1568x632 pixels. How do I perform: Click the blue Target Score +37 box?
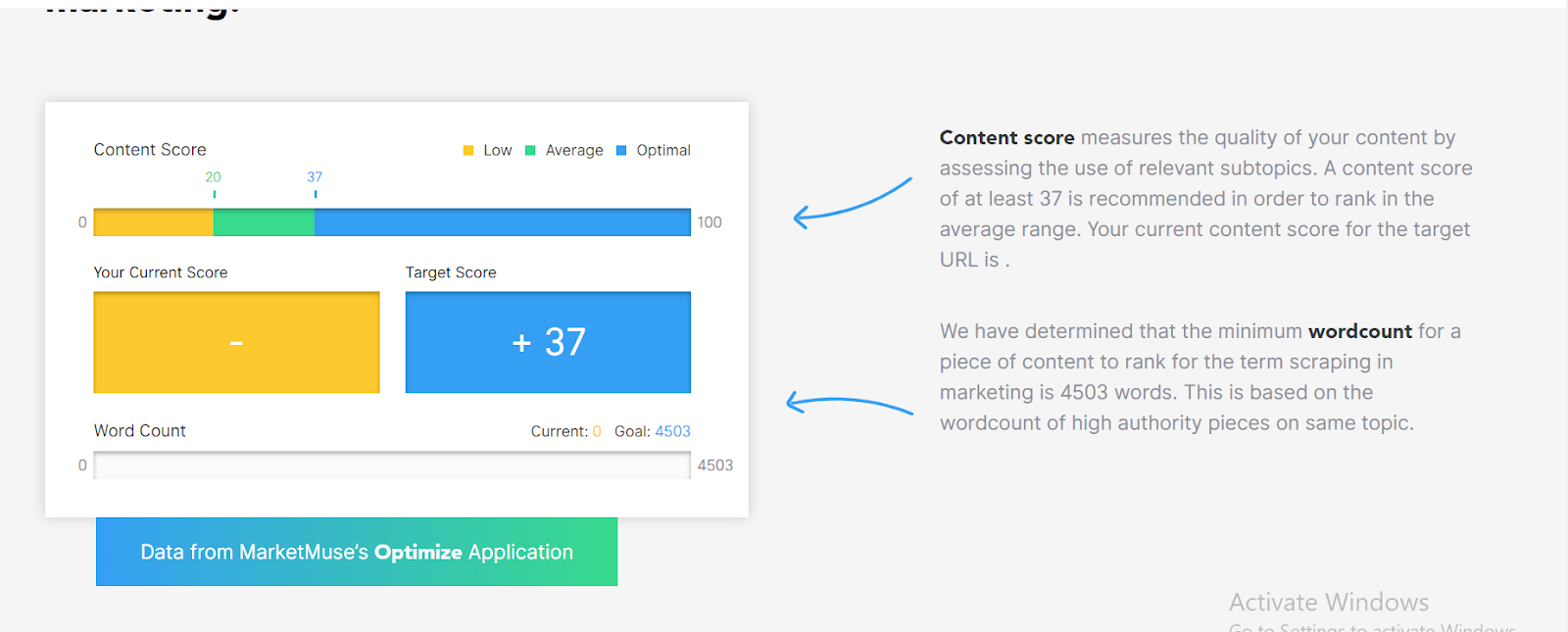(548, 342)
